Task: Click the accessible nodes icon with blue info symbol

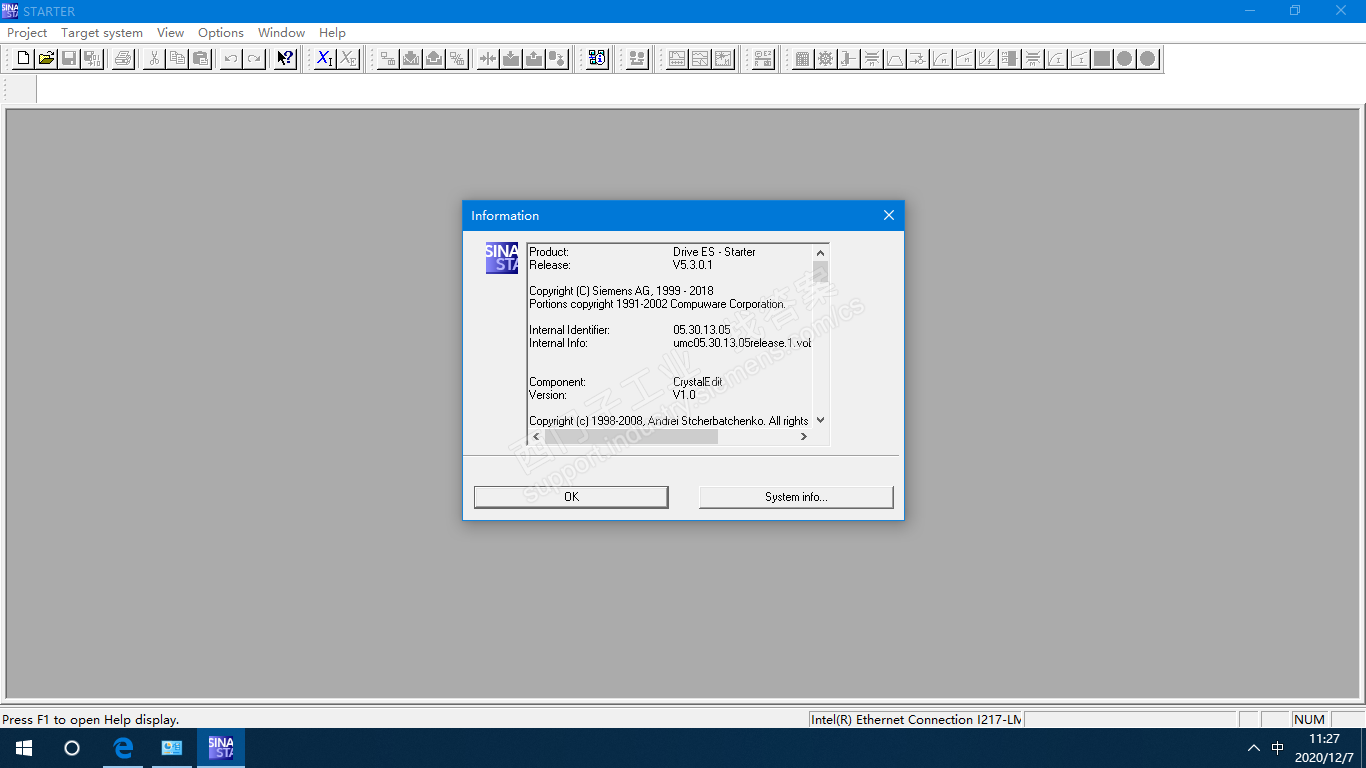Action: pos(598,58)
